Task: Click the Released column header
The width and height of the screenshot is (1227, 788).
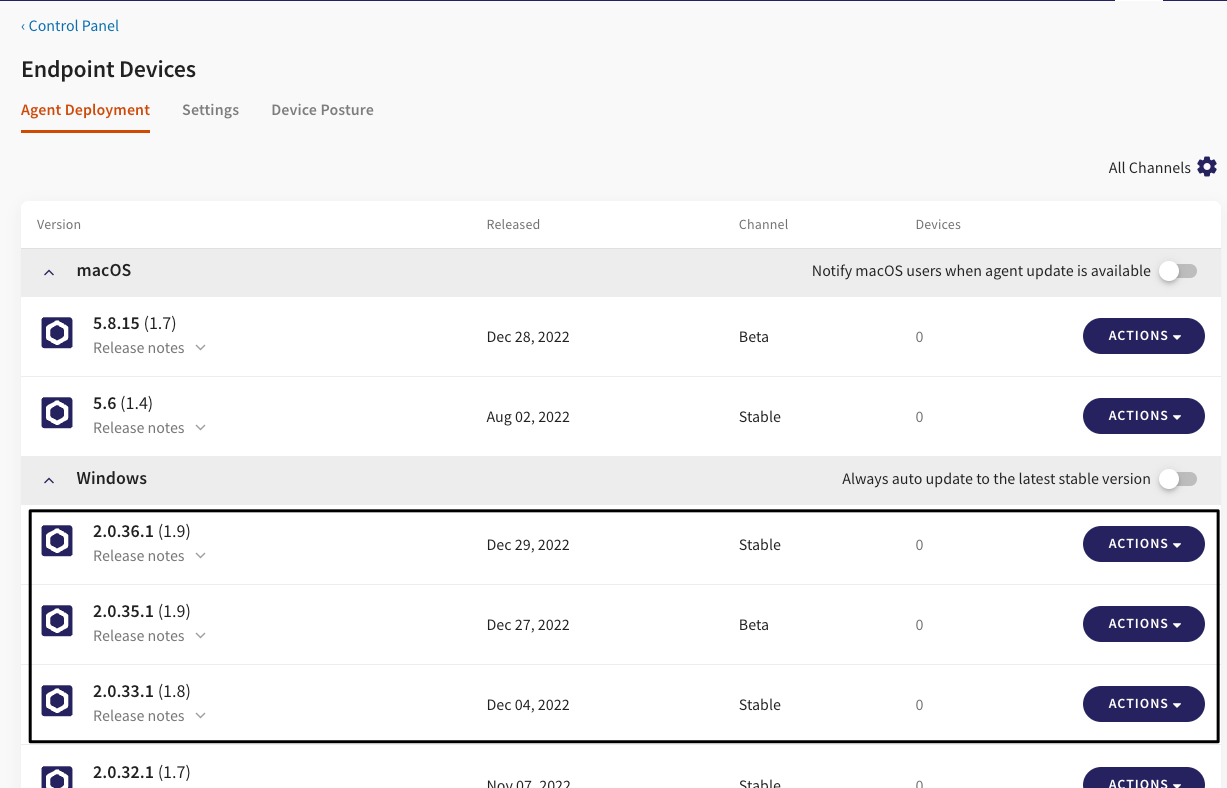Action: [513, 224]
